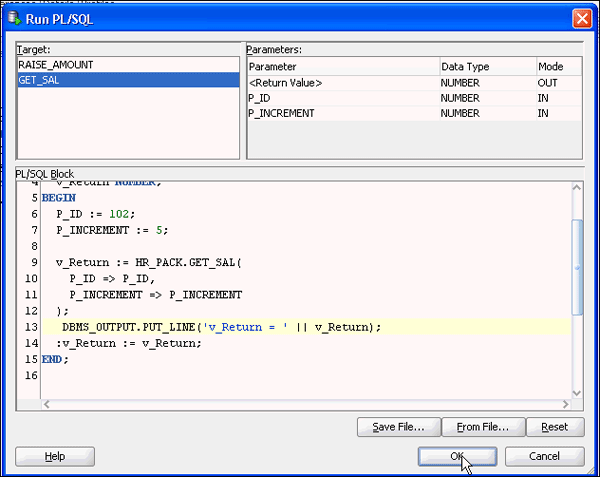Click line 11 P_INCREMENT => P_INCREMENT
The image size is (600, 477).
click(x=156, y=295)
